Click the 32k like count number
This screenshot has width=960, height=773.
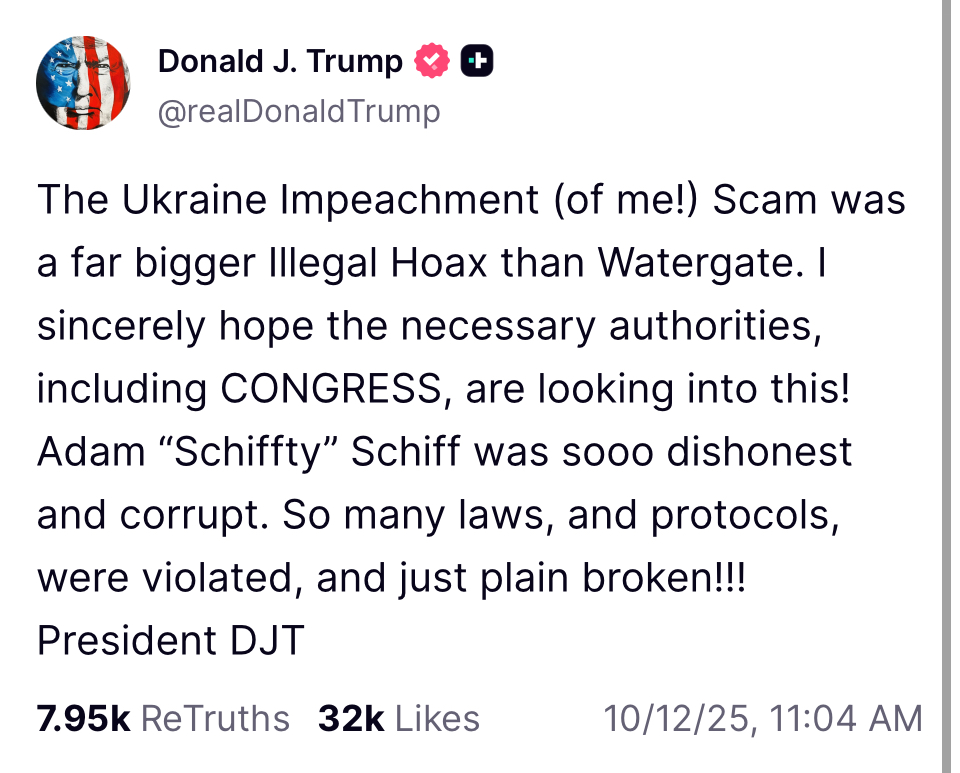tap(352, 718)
